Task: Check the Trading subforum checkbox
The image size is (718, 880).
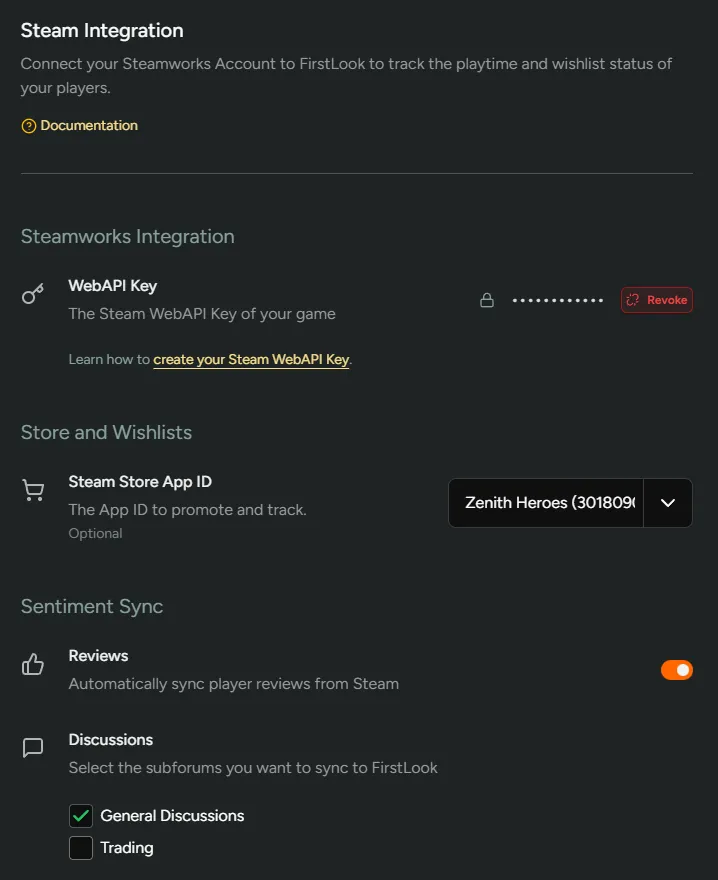Action: (80, 847)
